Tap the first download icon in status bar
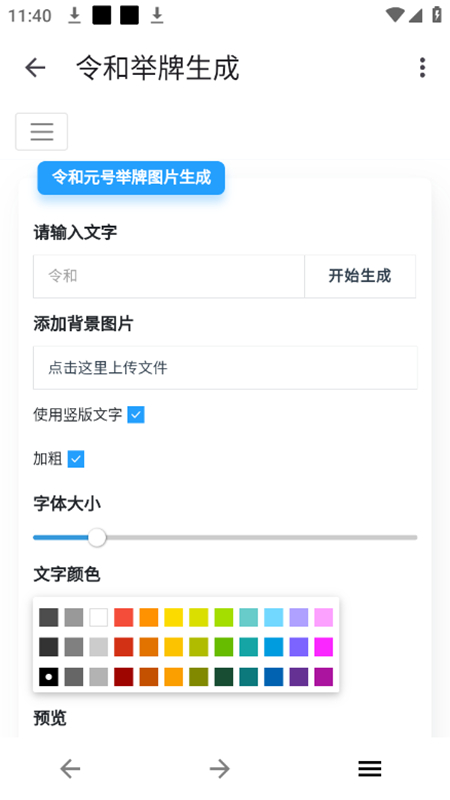 tap(74, 16)
